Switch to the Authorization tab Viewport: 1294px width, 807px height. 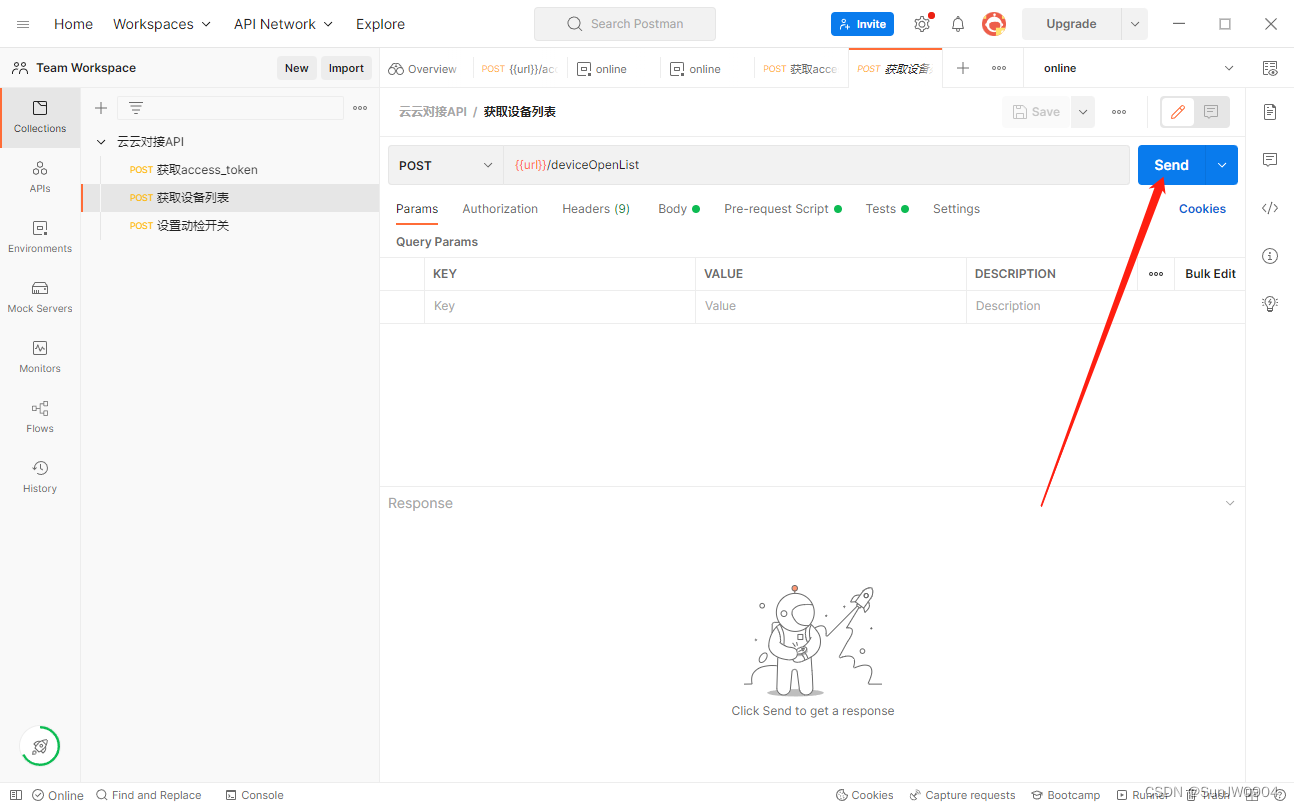[x=500, y=209]
